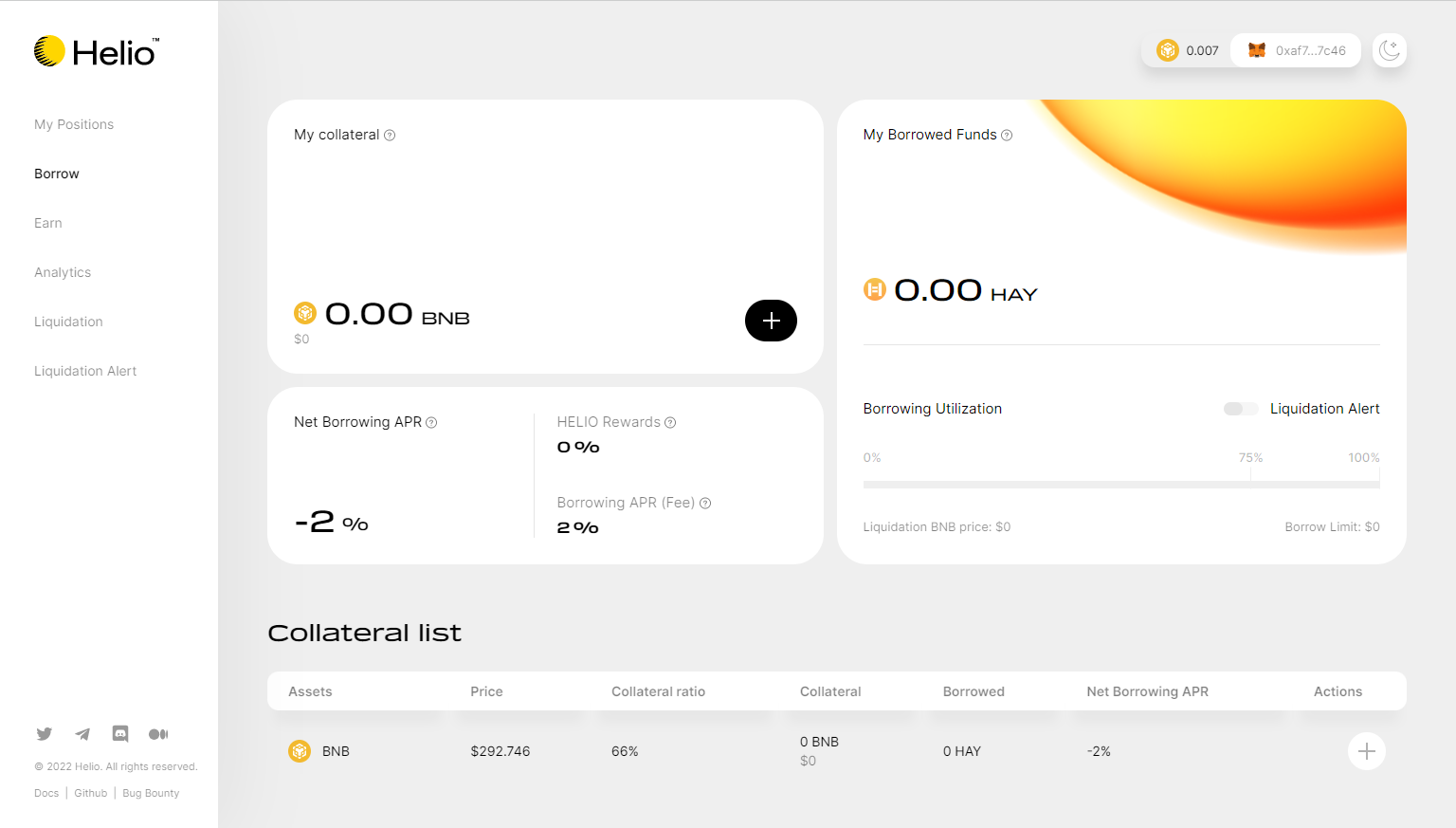The height and width of the screenshot is (828, 1456).
Task: Enable the Liquidation Alert toggle
Action: coord(1240,409)
